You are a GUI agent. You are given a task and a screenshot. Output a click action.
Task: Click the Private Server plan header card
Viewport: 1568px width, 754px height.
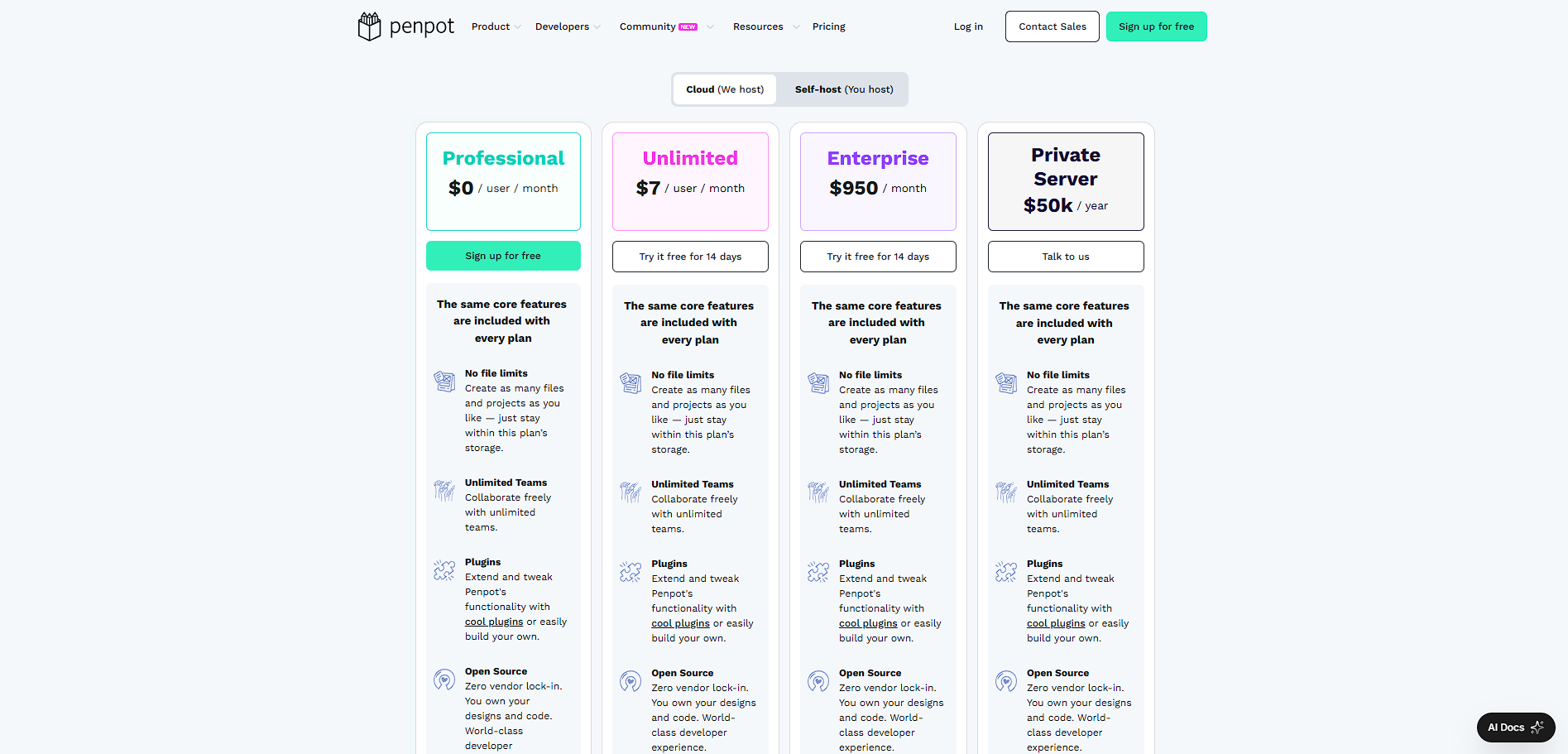(x=1066, y=181)
